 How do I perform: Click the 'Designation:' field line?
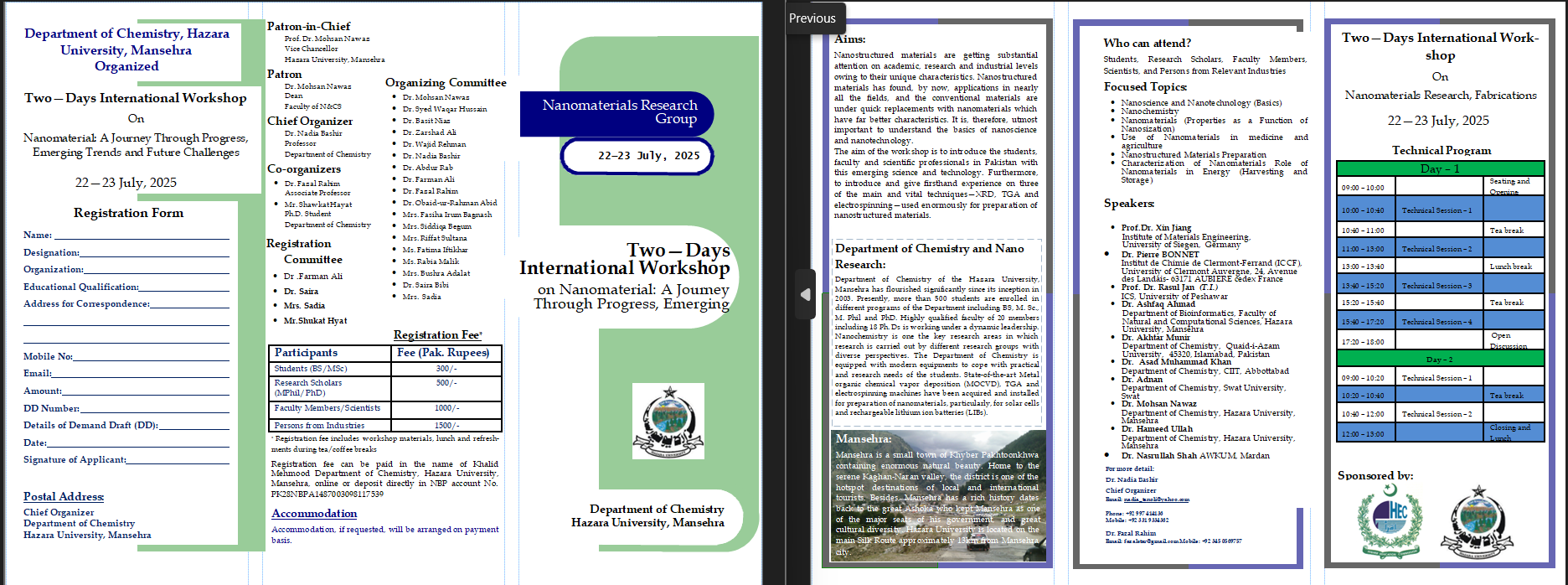(x=154, y=255)
